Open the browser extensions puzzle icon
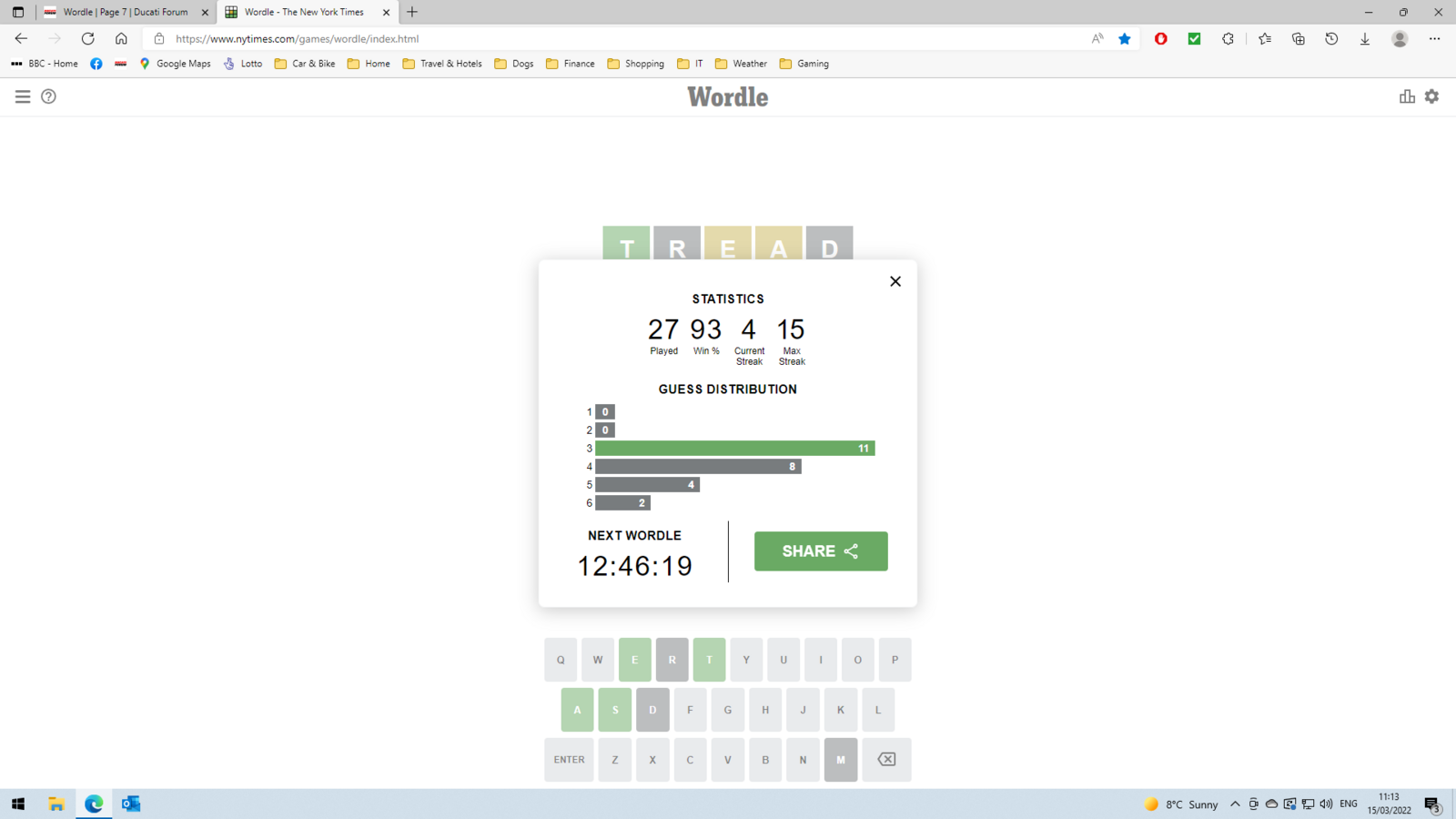The image size is (1456, 819). coord(1228,38)
